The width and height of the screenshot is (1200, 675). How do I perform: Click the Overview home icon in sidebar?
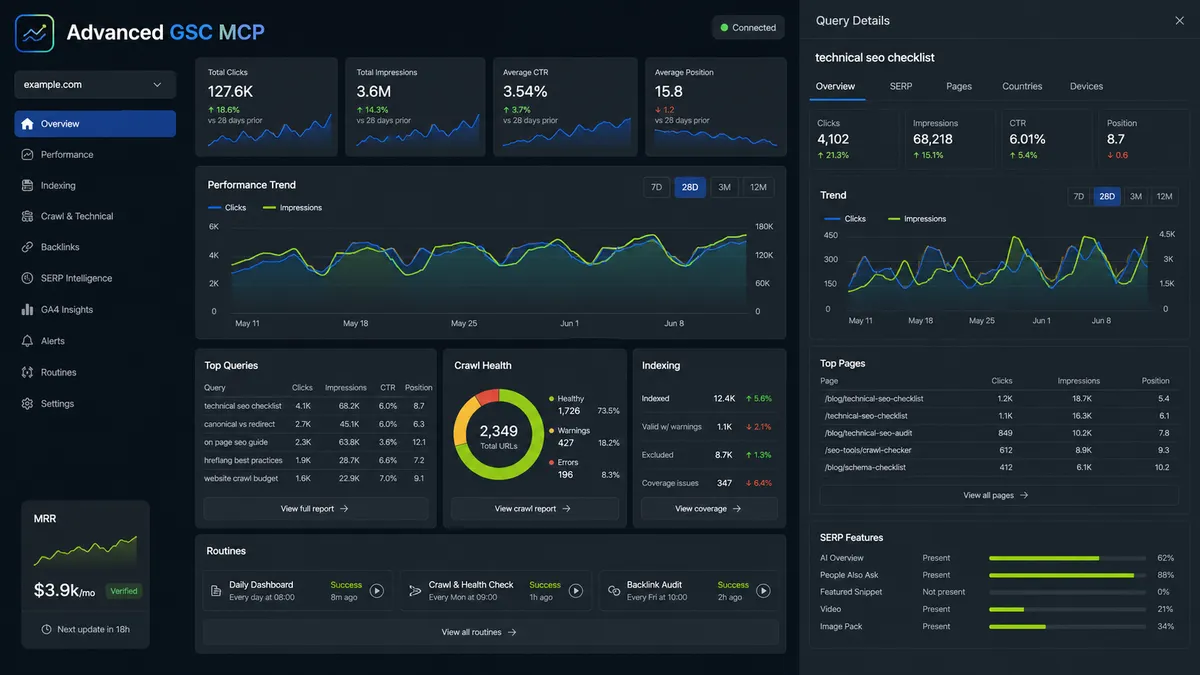(27, 124)
